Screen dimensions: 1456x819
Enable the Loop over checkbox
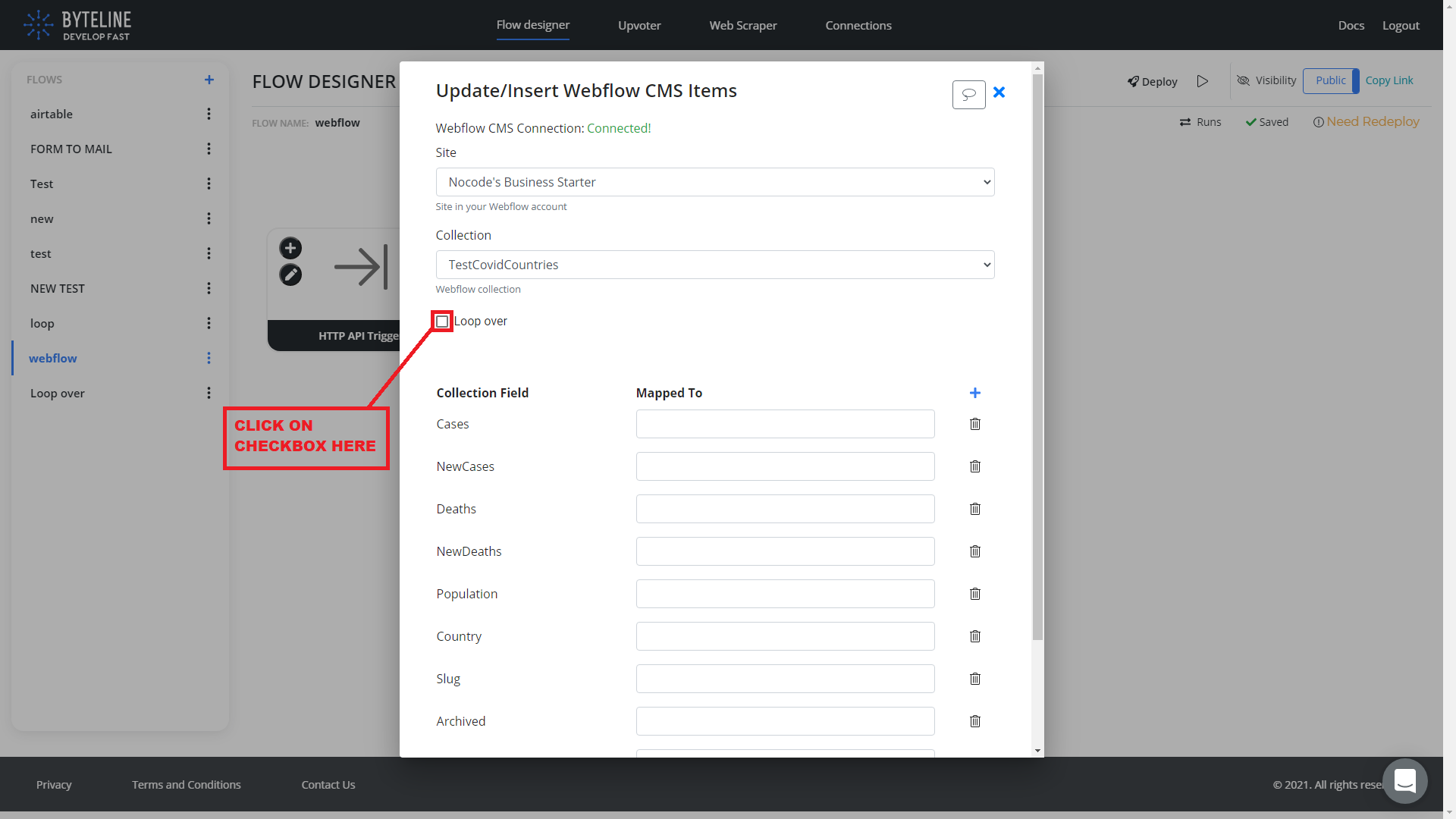[442, 322]
